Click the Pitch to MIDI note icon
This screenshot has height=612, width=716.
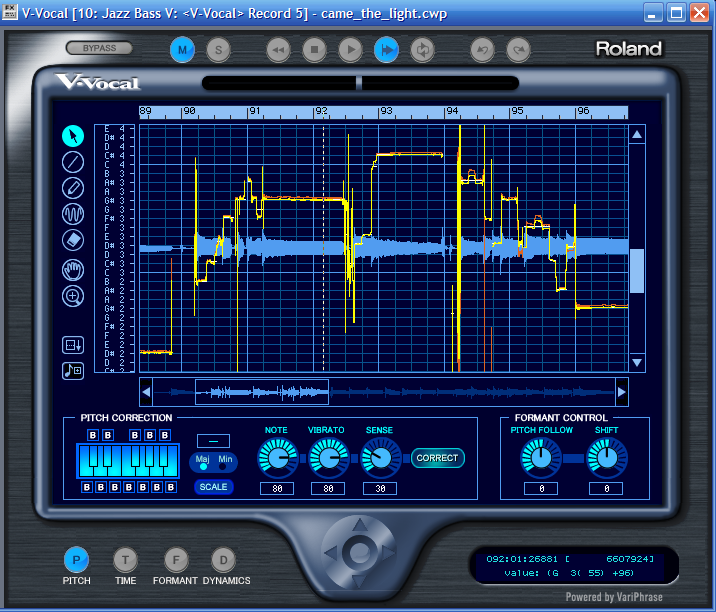73,370
